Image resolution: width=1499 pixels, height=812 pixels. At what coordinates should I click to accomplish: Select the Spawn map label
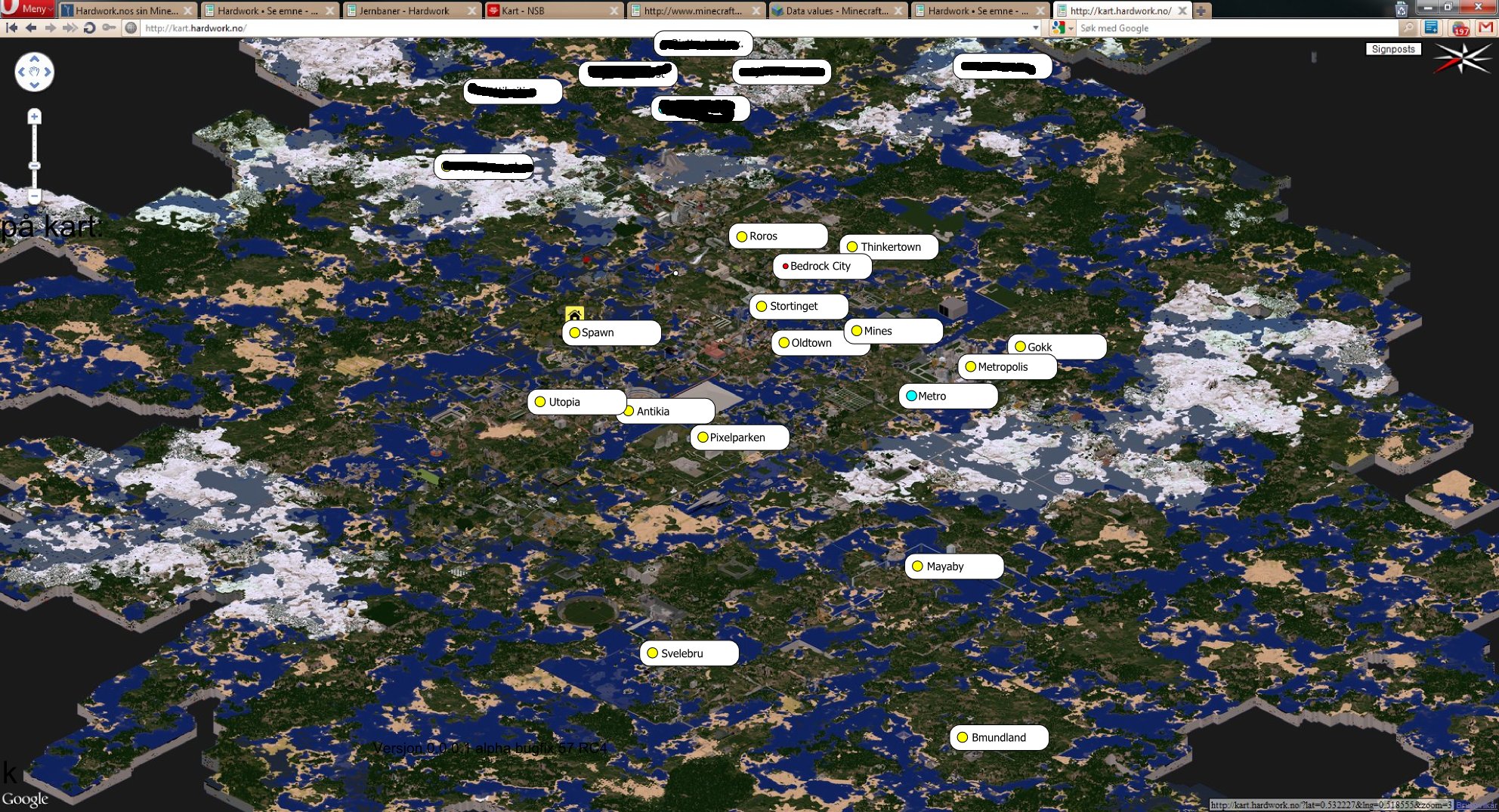point(611,332)
